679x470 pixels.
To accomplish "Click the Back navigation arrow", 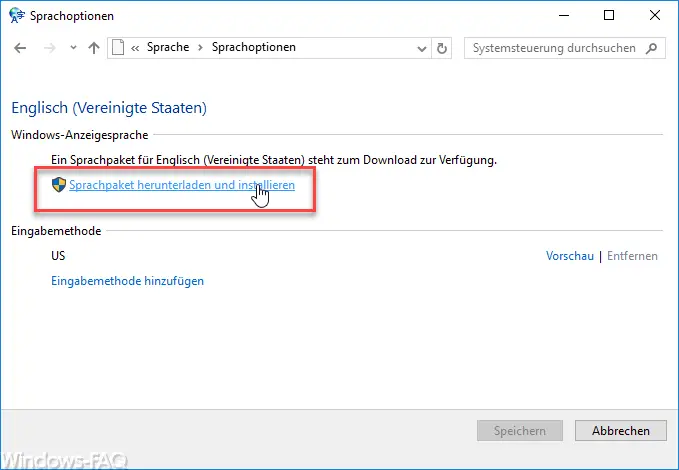I will pos(20,48).
